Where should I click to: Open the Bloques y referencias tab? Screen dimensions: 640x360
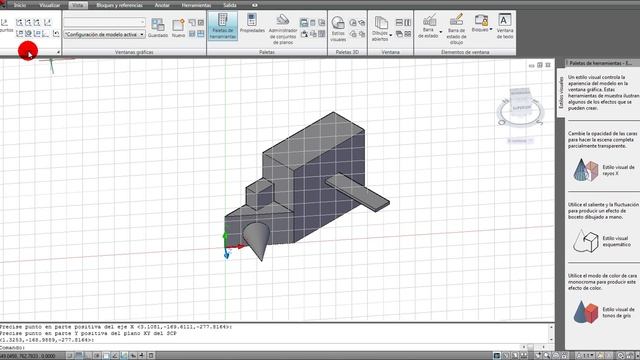coord(119,5)
